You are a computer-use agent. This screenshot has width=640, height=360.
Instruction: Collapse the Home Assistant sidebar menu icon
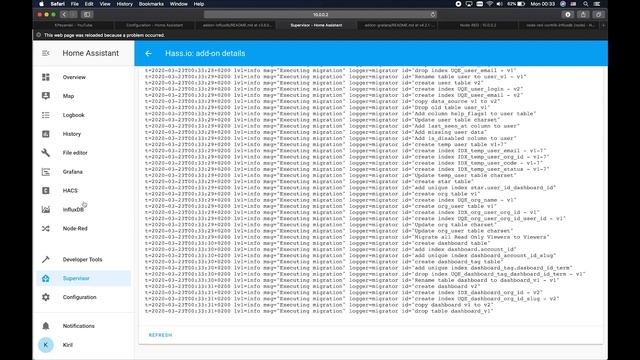(46, 53)
